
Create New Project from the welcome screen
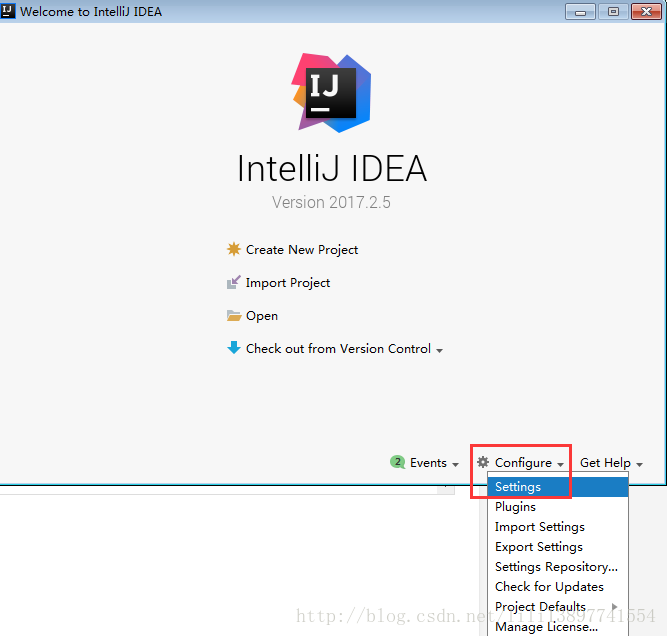(x=302, y=250)
